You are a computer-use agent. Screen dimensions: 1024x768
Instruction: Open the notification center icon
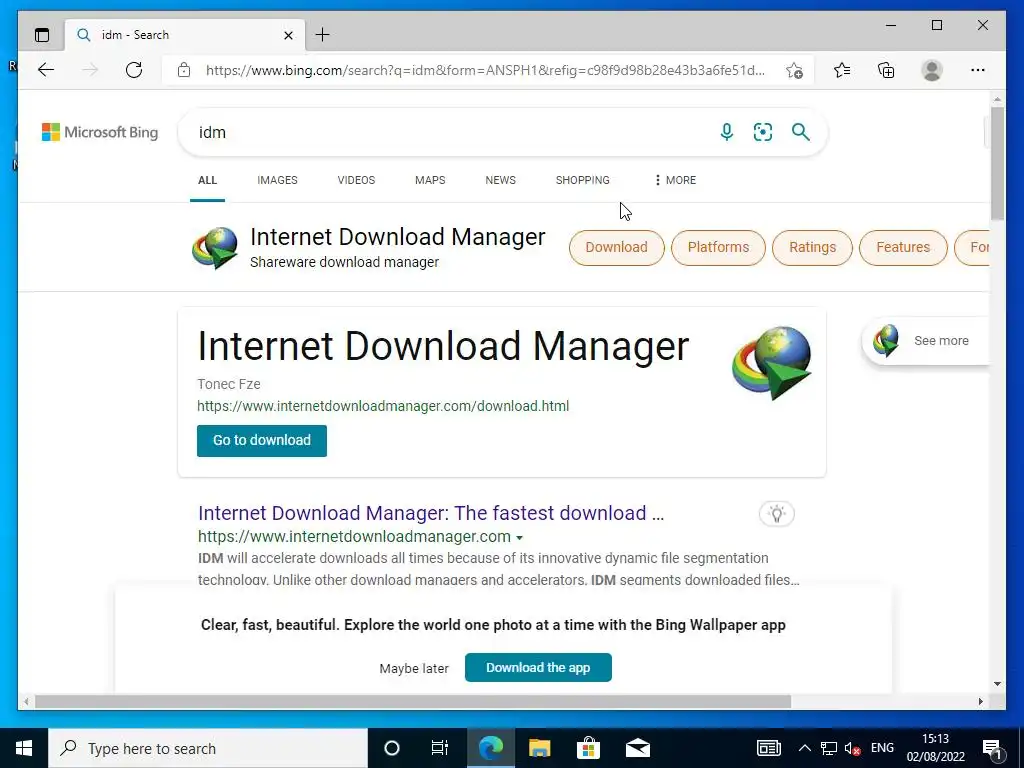[992, 749]
